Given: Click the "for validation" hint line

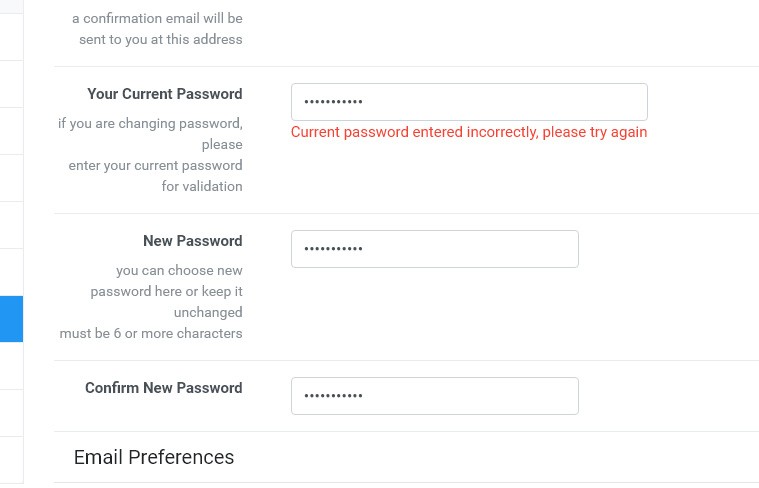Looking at the screenshot, I should (201, 186).
